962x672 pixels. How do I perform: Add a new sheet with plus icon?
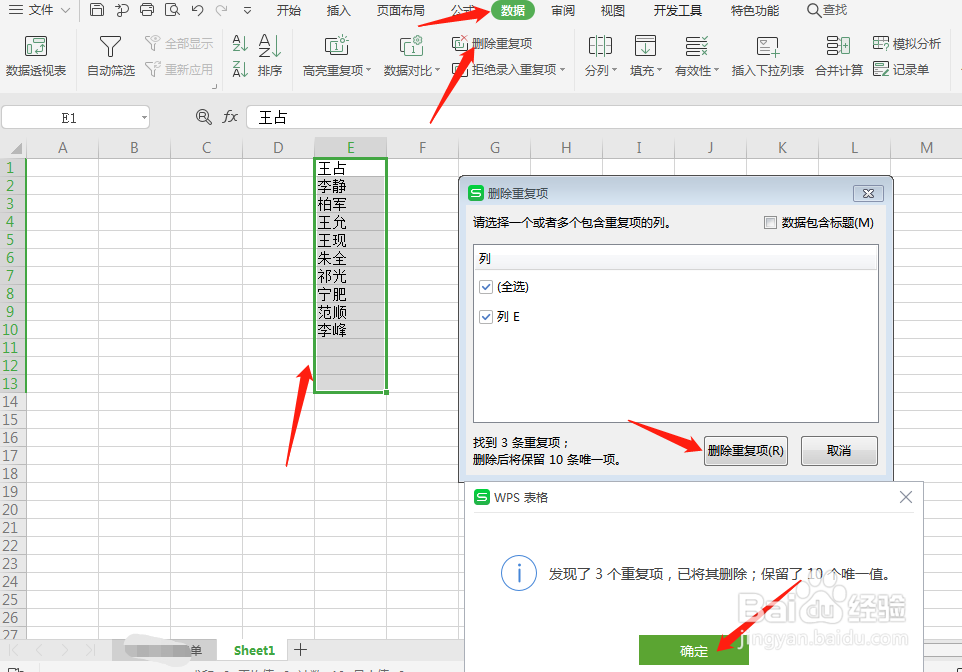300,649
